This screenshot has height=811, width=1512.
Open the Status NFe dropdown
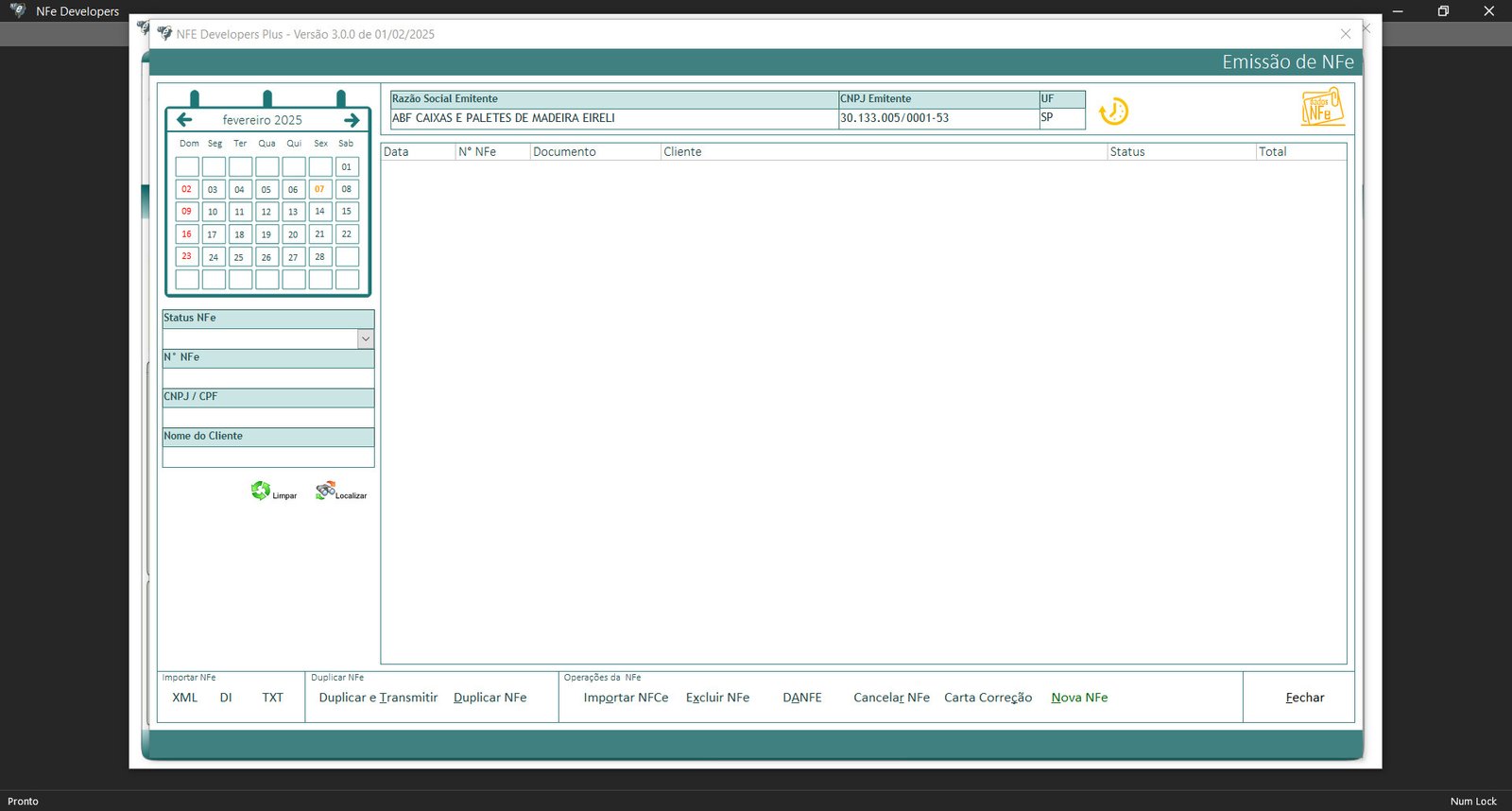point(365,339)
